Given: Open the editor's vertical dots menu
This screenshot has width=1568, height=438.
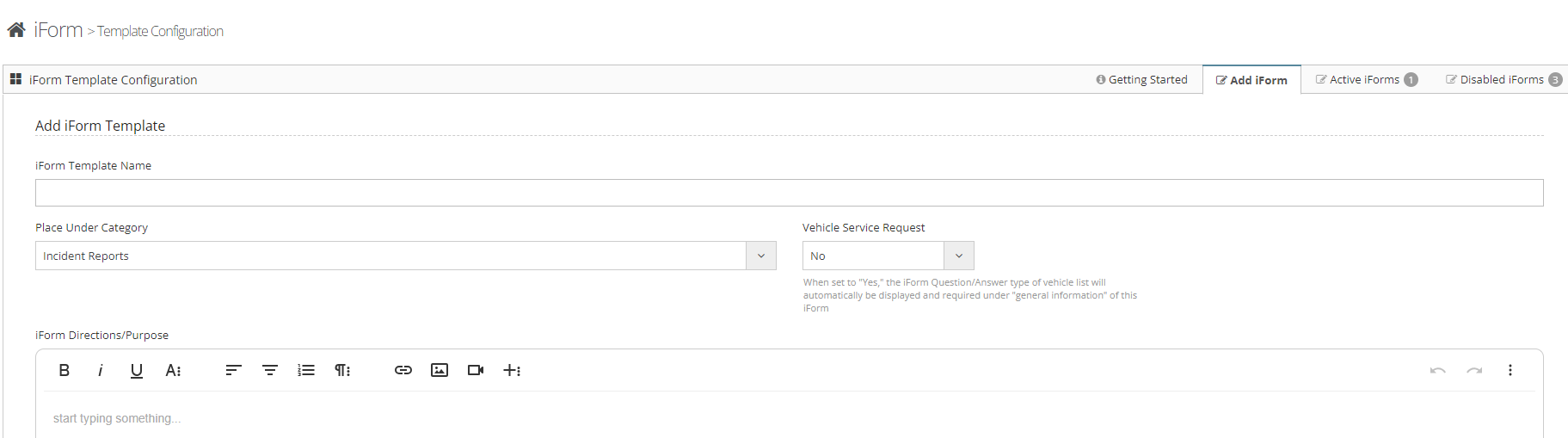Looking at the screenshot, I should [x=1510, y=370].
